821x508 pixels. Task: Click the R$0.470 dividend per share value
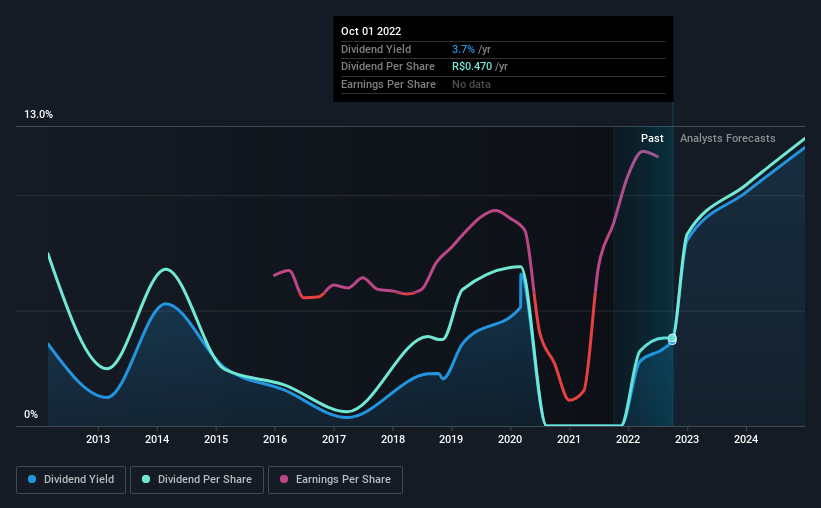[472, 67]
